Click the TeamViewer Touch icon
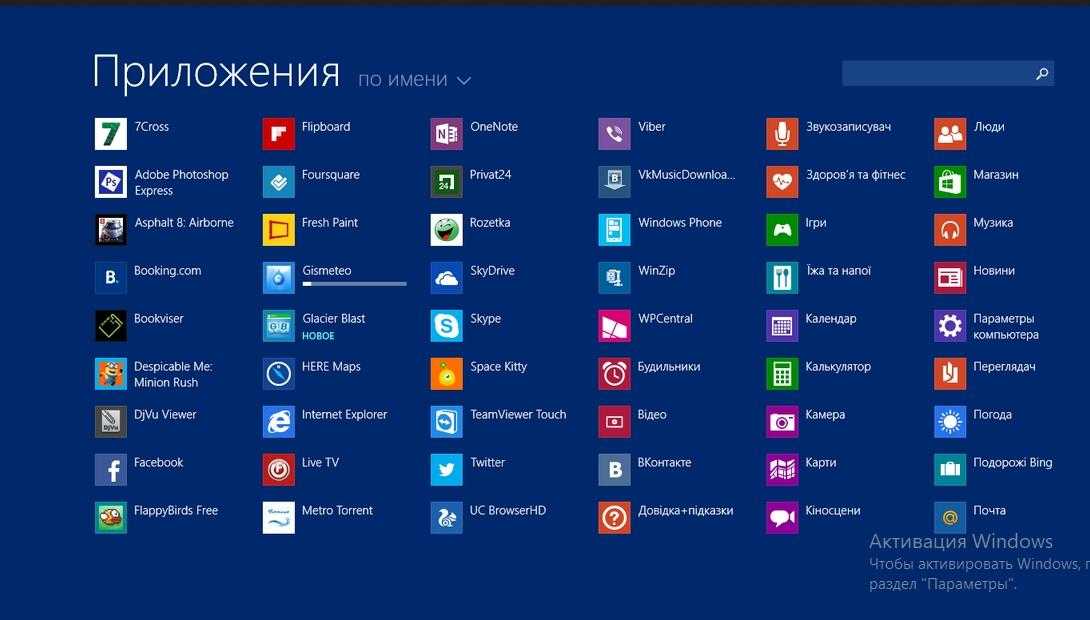Screen dimensions: 1090x620 tap(446, 421)
